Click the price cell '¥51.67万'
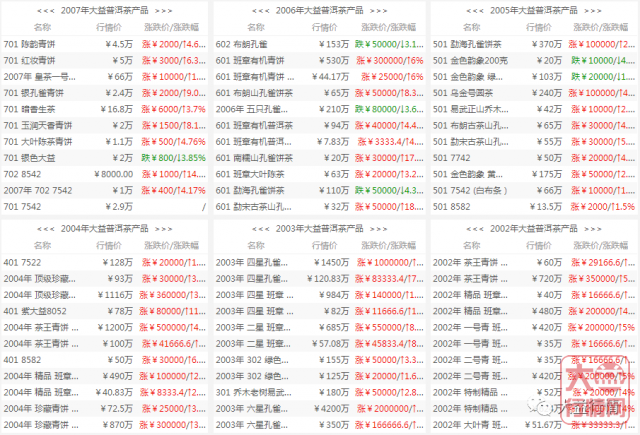The image size is (640, 435). pyautogui.click(x=544, y=425)
